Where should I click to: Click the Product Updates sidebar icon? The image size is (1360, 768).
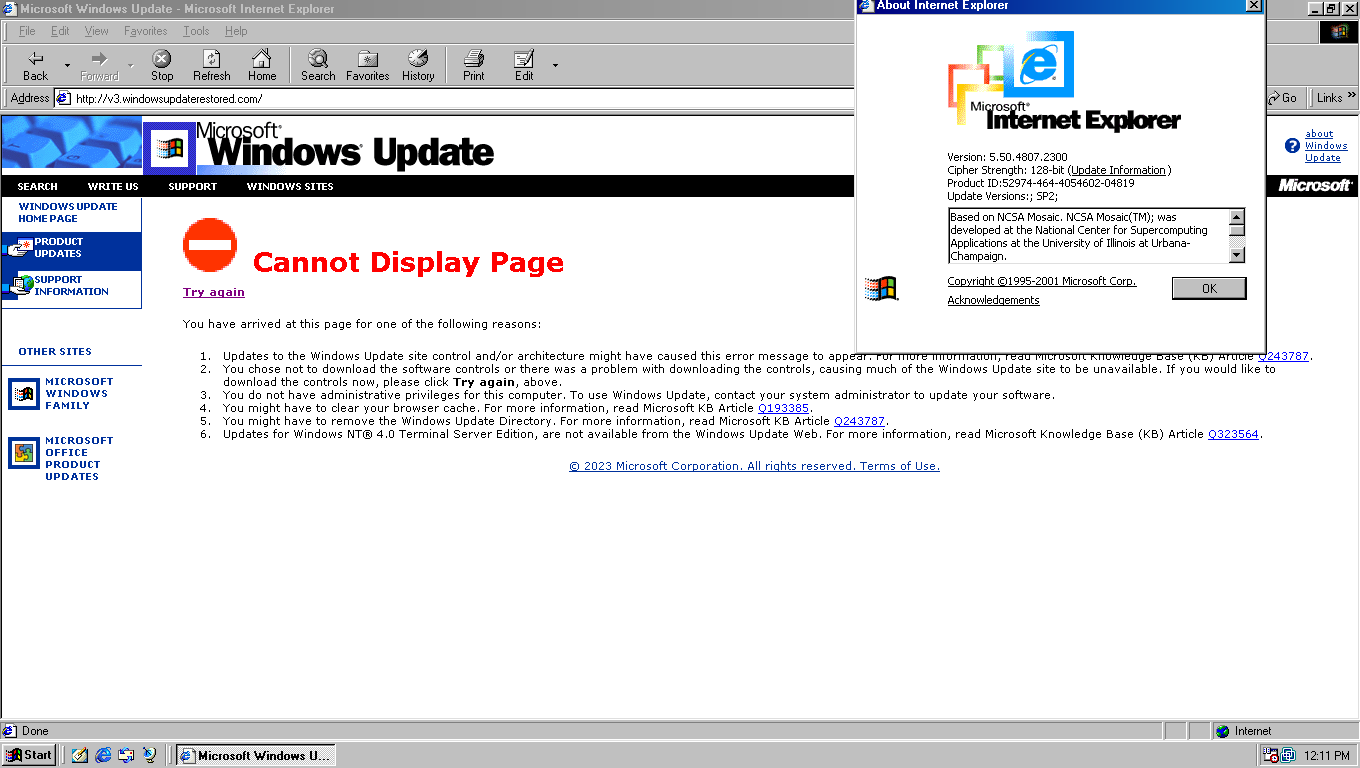19,247
